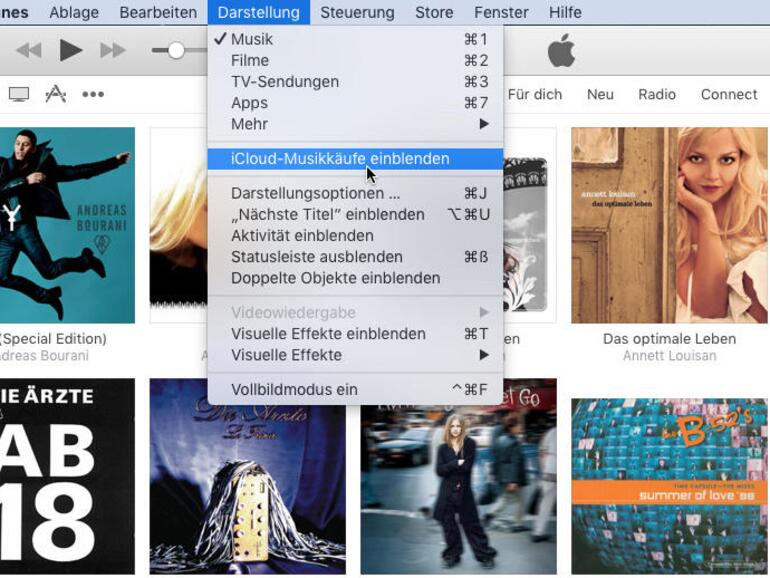Open the Für dich tab
This screenshot has height=578, width=770.
pos(534,94)
